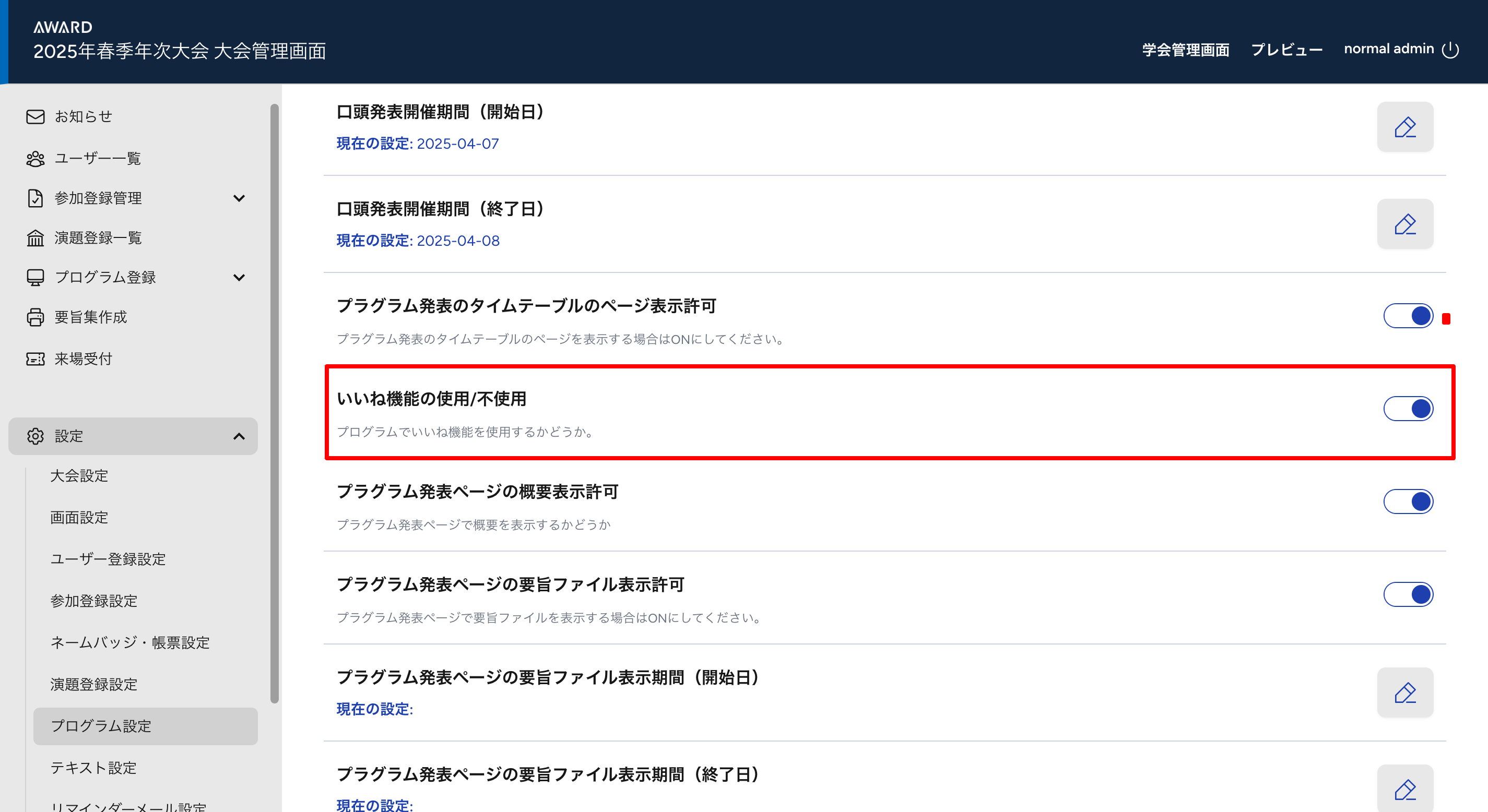Edit 口頭発表開催期間（開始日） with pencil icon

click(1405, 127)
